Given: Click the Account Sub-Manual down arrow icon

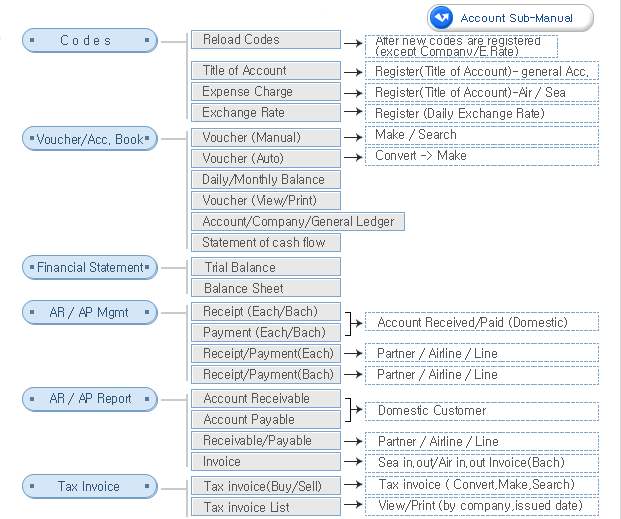Looking at the screenshot, I should pyautogui.click(x=443, y=18).
